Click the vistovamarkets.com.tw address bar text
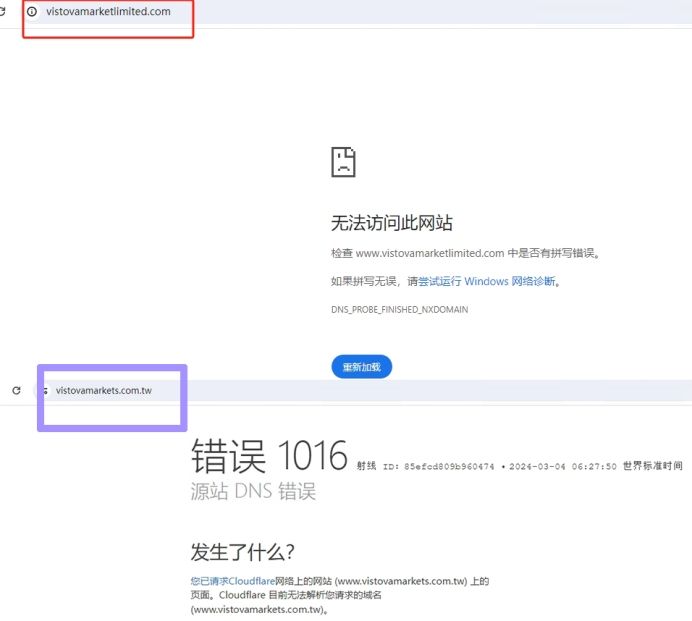The width and height of the screenshot is (692, 621). point(104,391)
